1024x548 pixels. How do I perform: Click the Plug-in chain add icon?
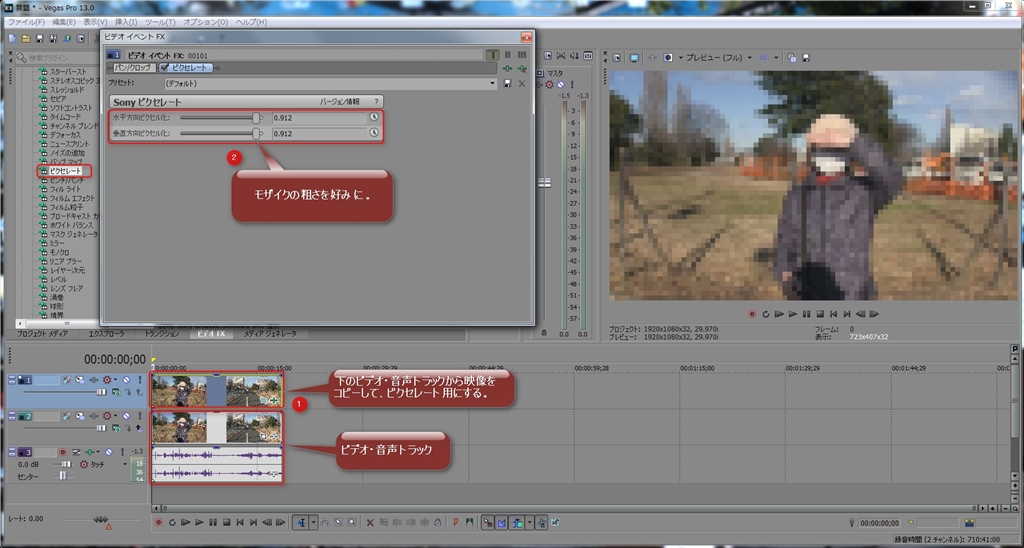(507, 68)
